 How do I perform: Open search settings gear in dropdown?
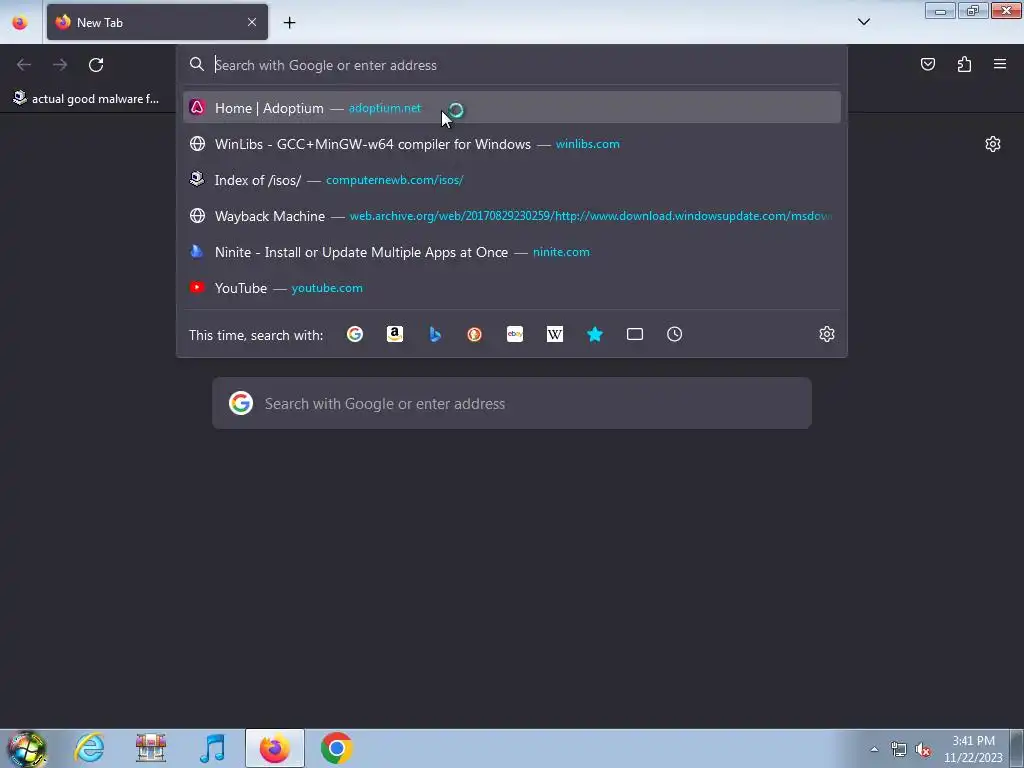coord(827,334)
